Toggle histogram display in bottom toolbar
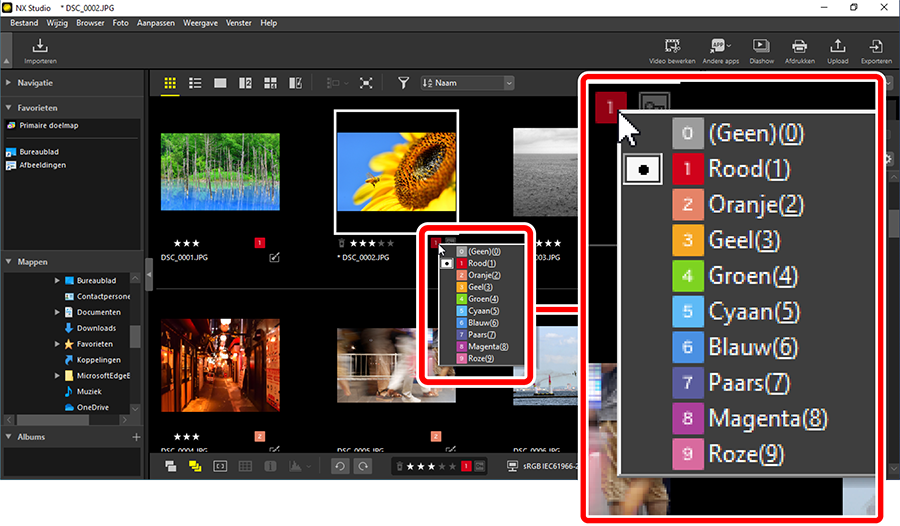The height and width of the screenshot is (526, 900). pyautogui.click(x=295, y=466)
